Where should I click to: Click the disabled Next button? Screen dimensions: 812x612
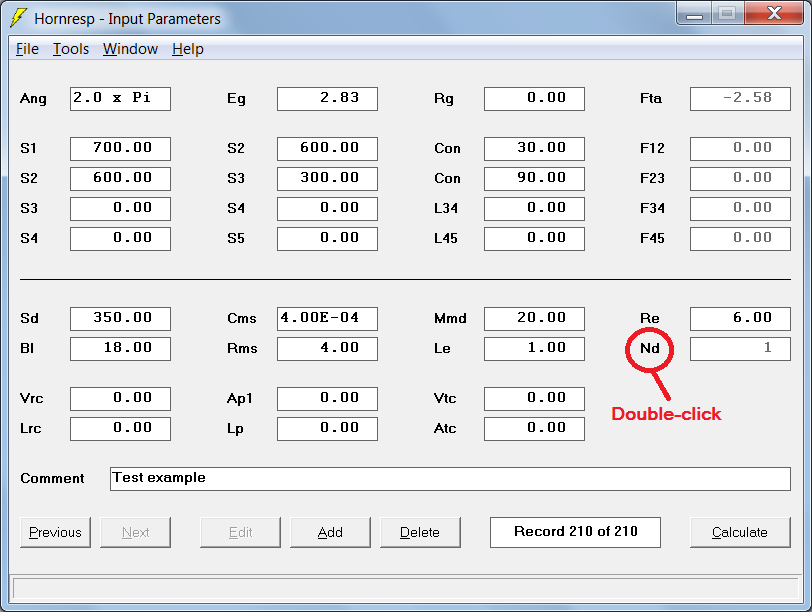(135, 532)
